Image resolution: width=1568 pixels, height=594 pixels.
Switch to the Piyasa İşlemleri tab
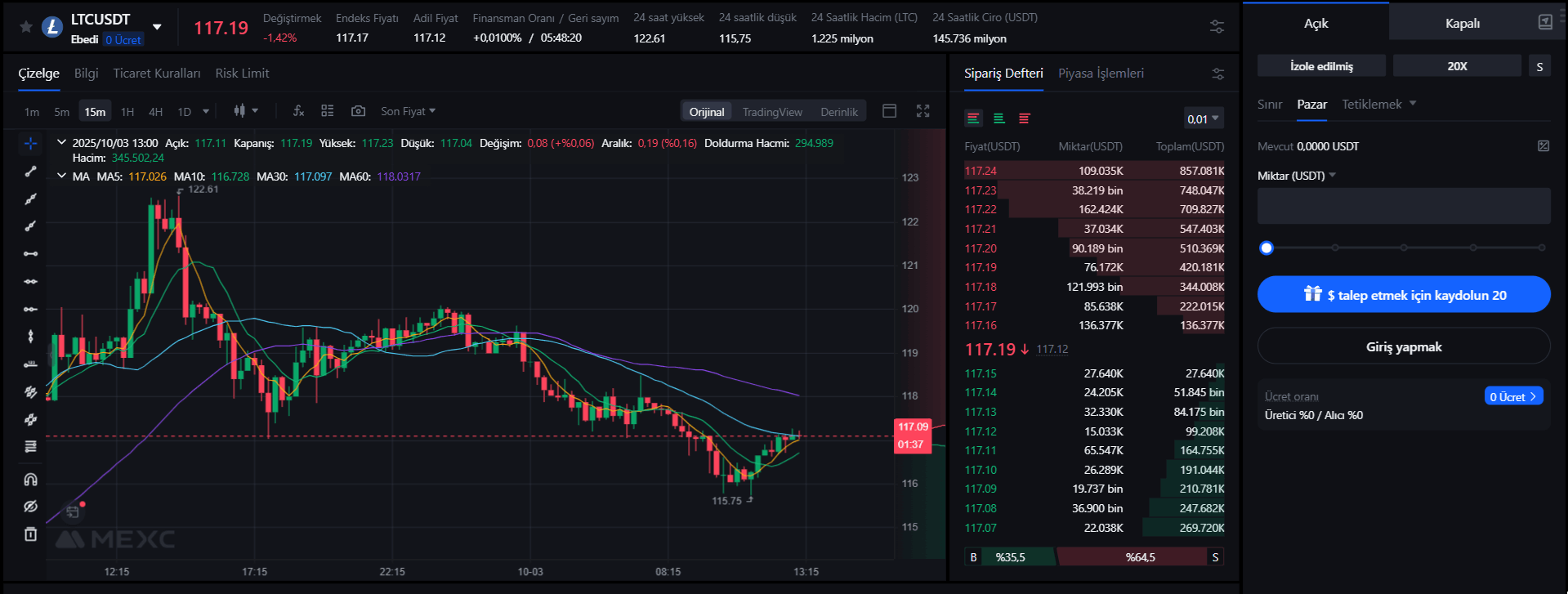[x=1101, y=74]
